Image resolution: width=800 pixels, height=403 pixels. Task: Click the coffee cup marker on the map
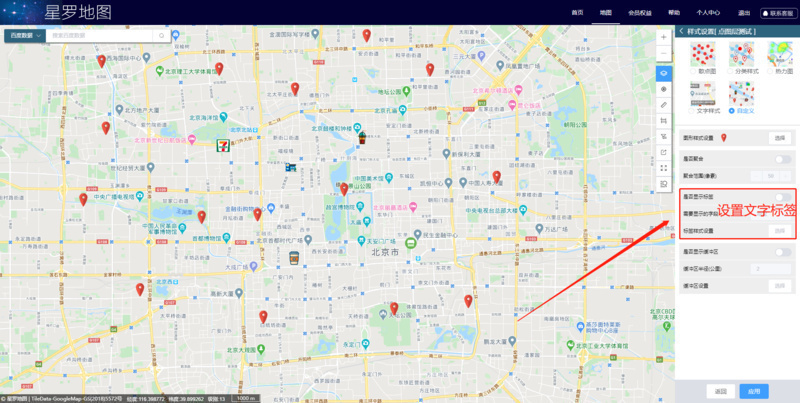click(293, 258)
